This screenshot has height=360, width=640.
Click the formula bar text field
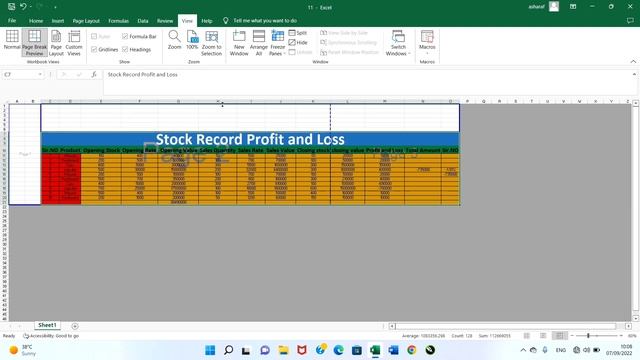[x=367, y=83]
